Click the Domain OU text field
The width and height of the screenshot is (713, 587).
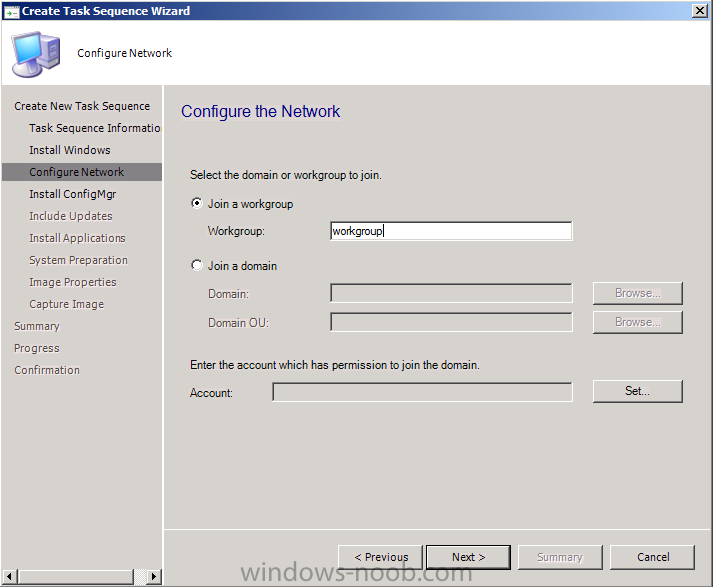[451, 322]
